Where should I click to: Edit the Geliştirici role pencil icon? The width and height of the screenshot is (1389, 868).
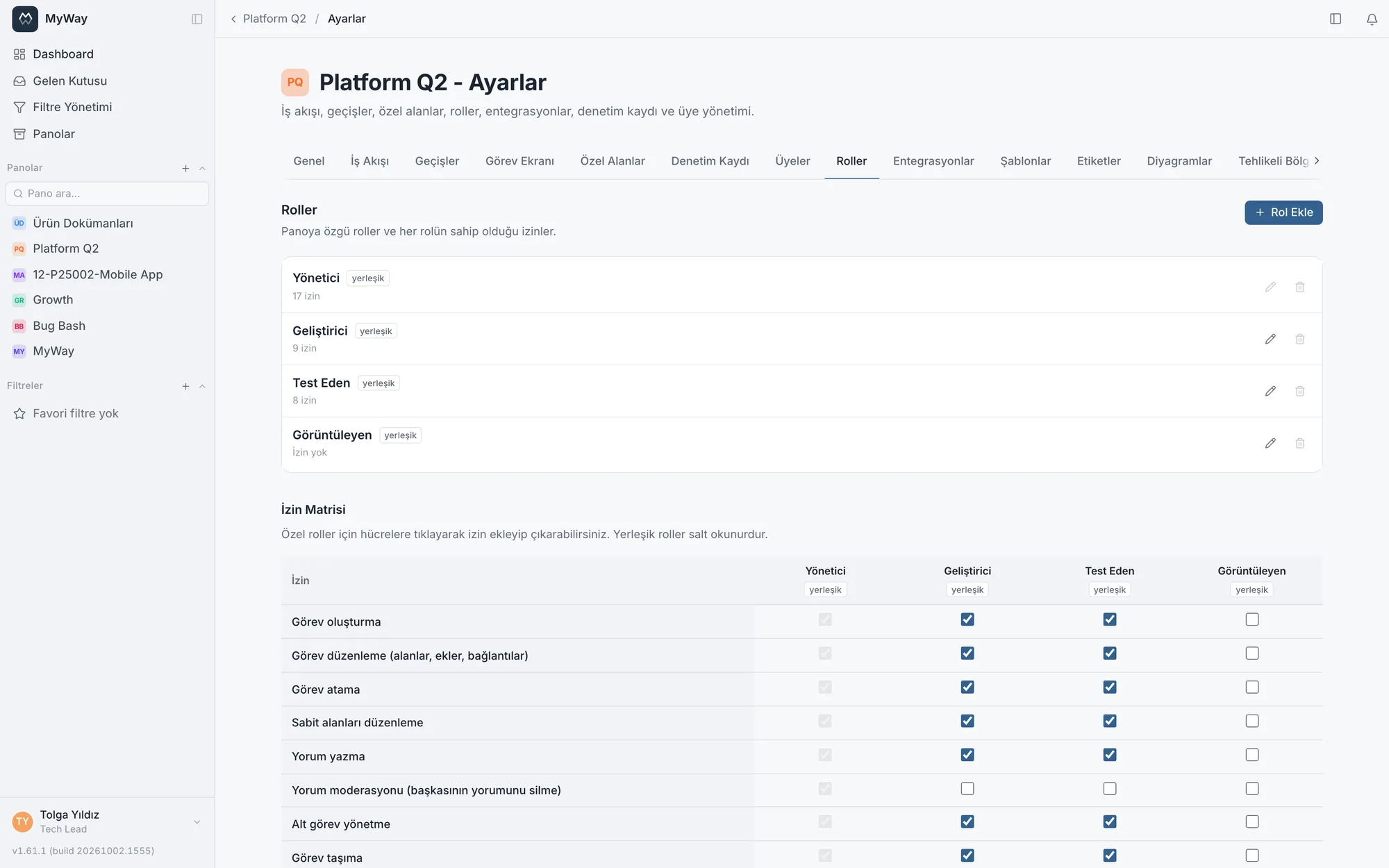(1270, 339)
